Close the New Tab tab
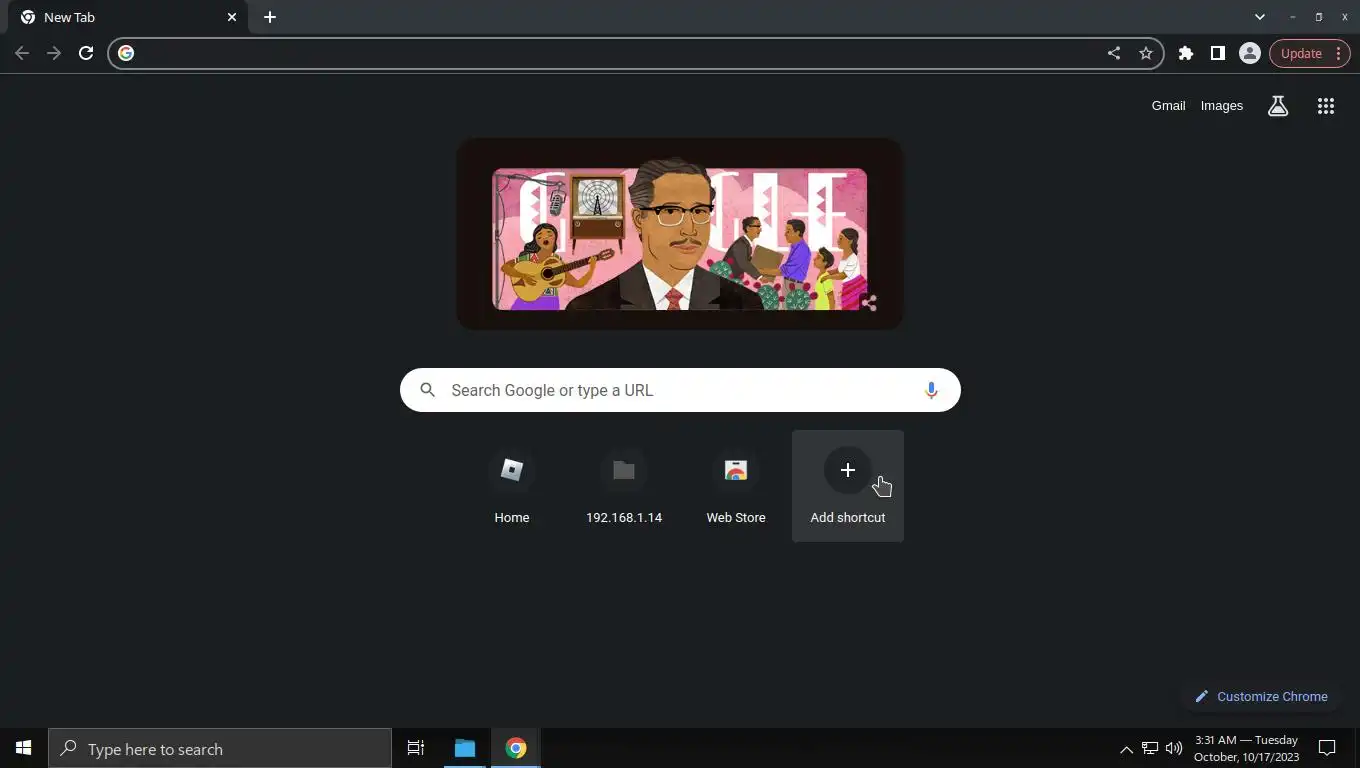Screen dimensions: 1360x768 click(x=232, y=17)
